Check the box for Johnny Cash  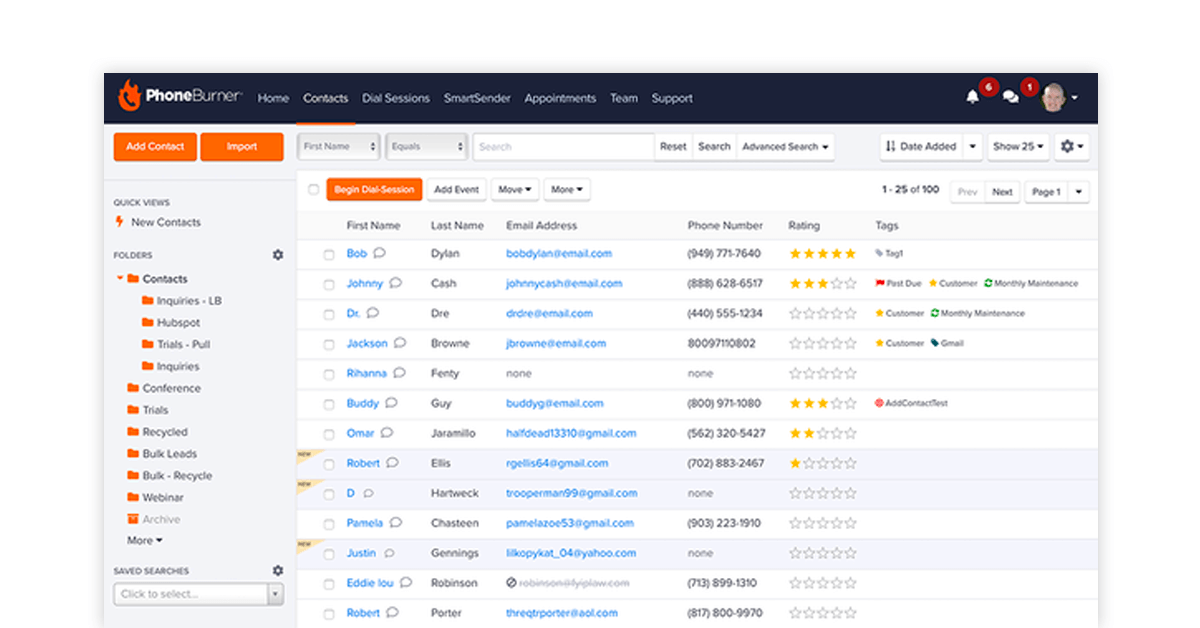point(328,284)
